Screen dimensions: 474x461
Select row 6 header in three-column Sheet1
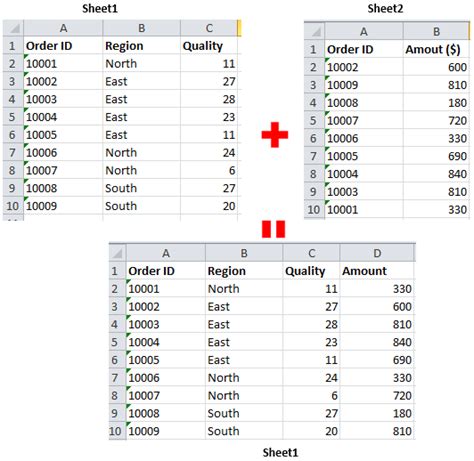(13, 135)
